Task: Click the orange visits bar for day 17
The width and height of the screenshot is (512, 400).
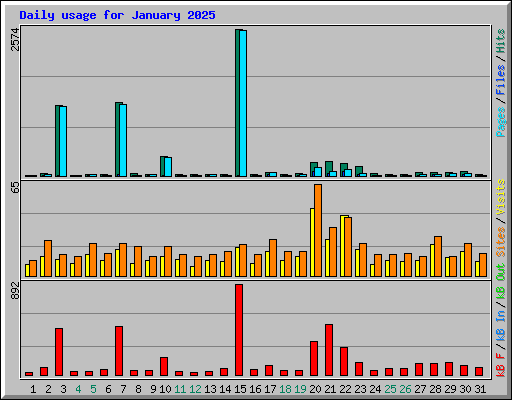Action: (x=273, y=258)
